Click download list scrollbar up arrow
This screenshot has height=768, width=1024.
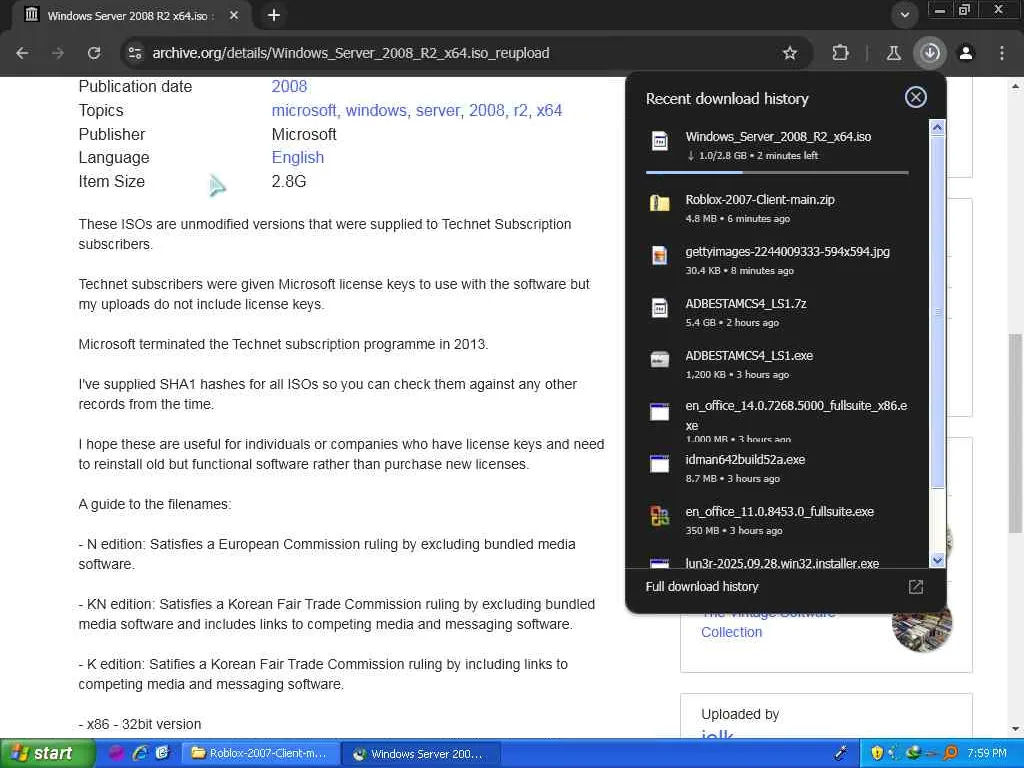pos(937,127)
